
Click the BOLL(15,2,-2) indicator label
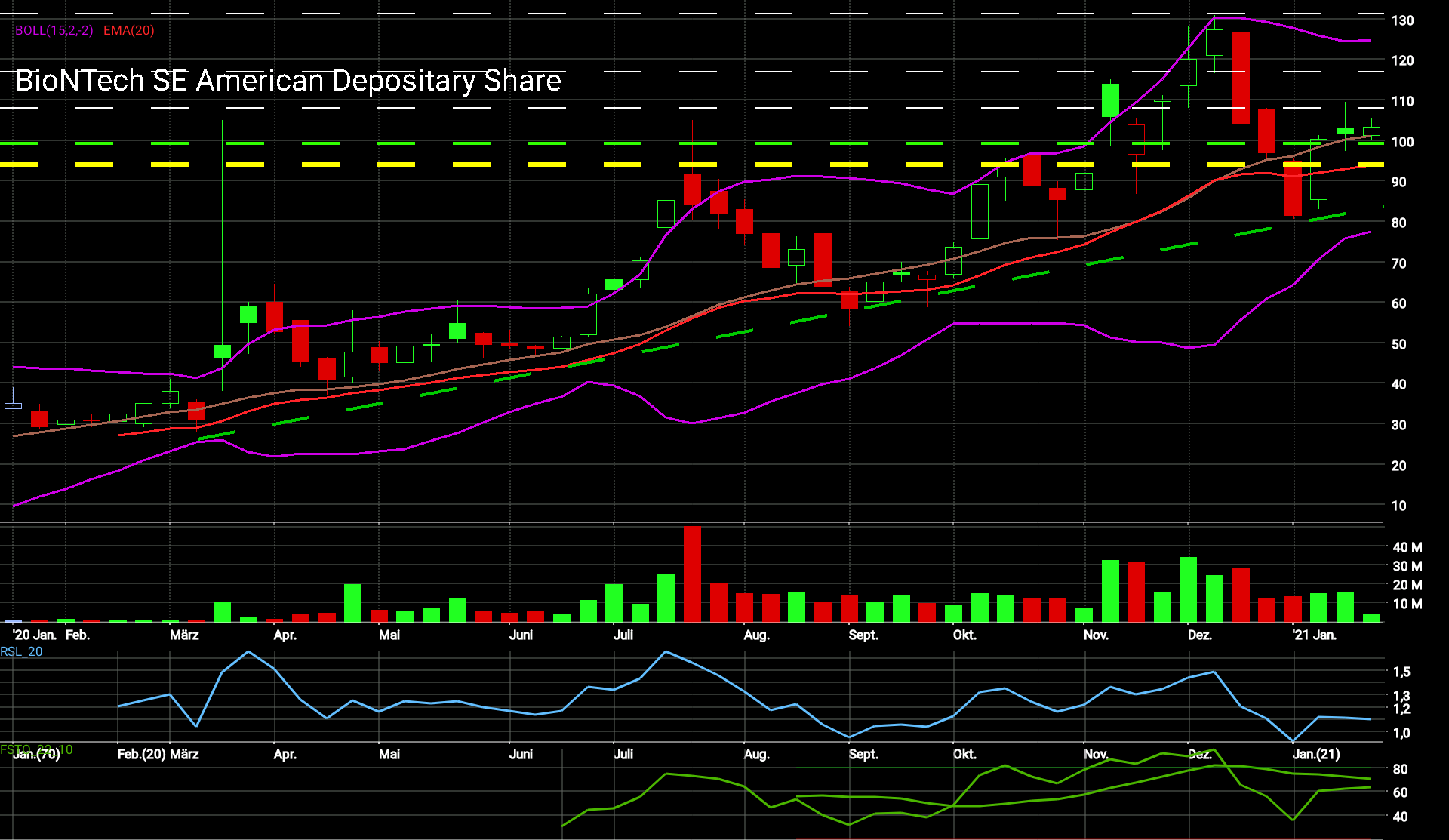[54, 30]
